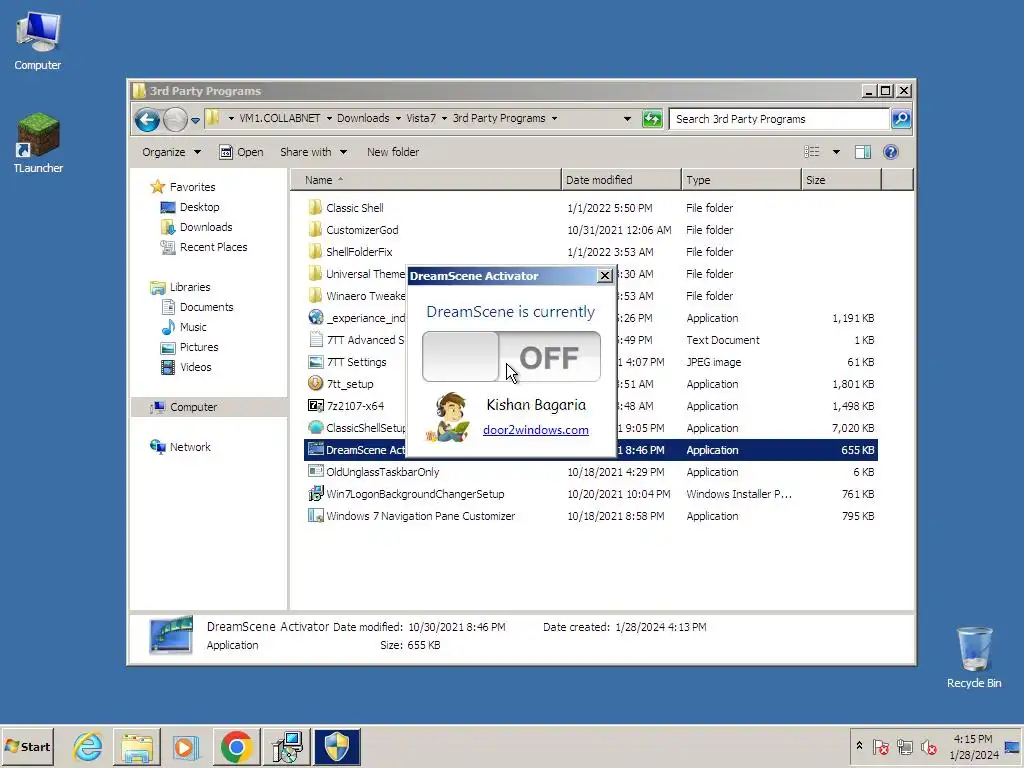Screen dimensions: 1024x768
Task: Select Videos library
Action: pos(195,367)
